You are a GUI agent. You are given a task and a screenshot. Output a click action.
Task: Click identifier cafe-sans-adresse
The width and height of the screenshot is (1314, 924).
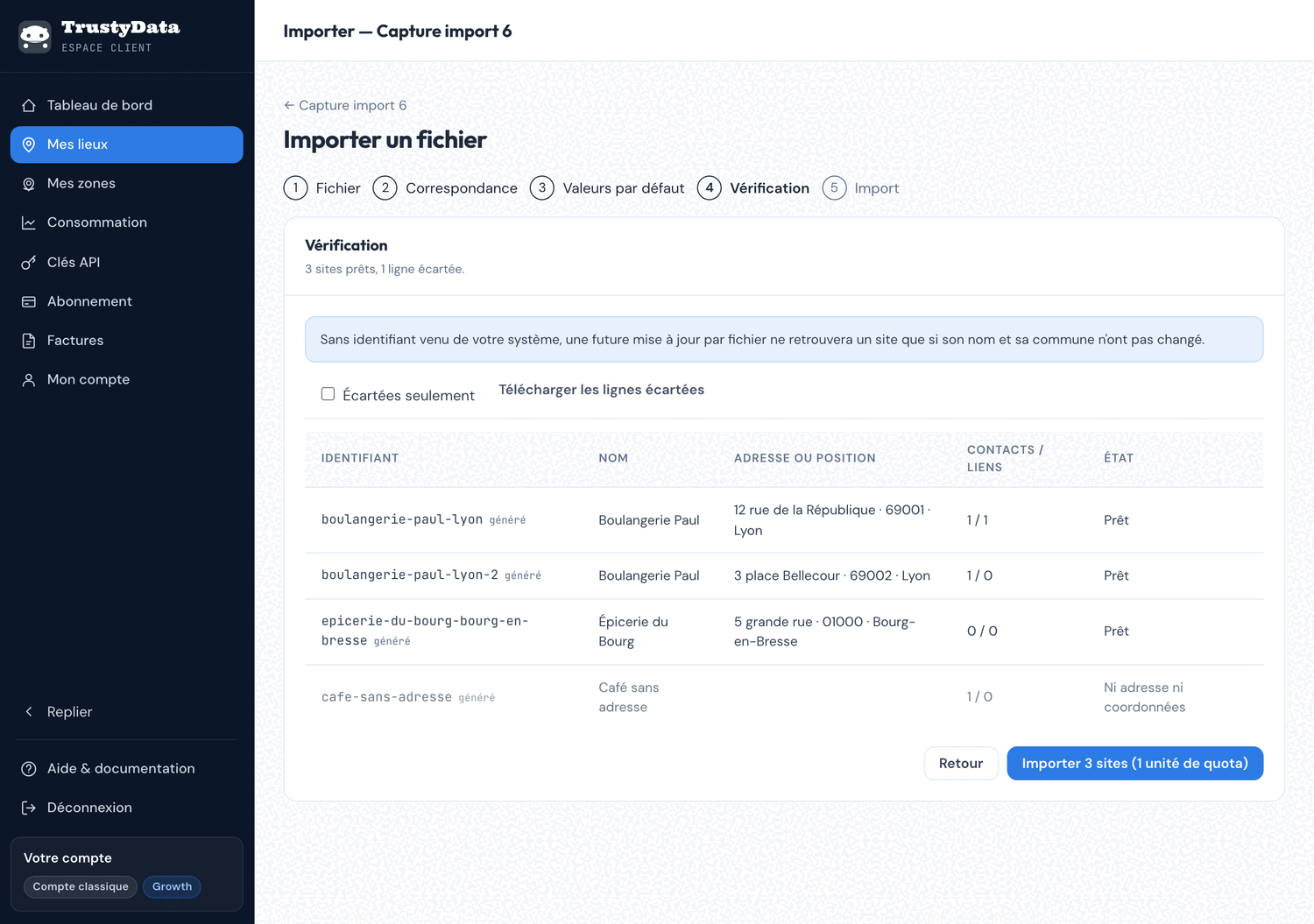click(x=386, y=697)
